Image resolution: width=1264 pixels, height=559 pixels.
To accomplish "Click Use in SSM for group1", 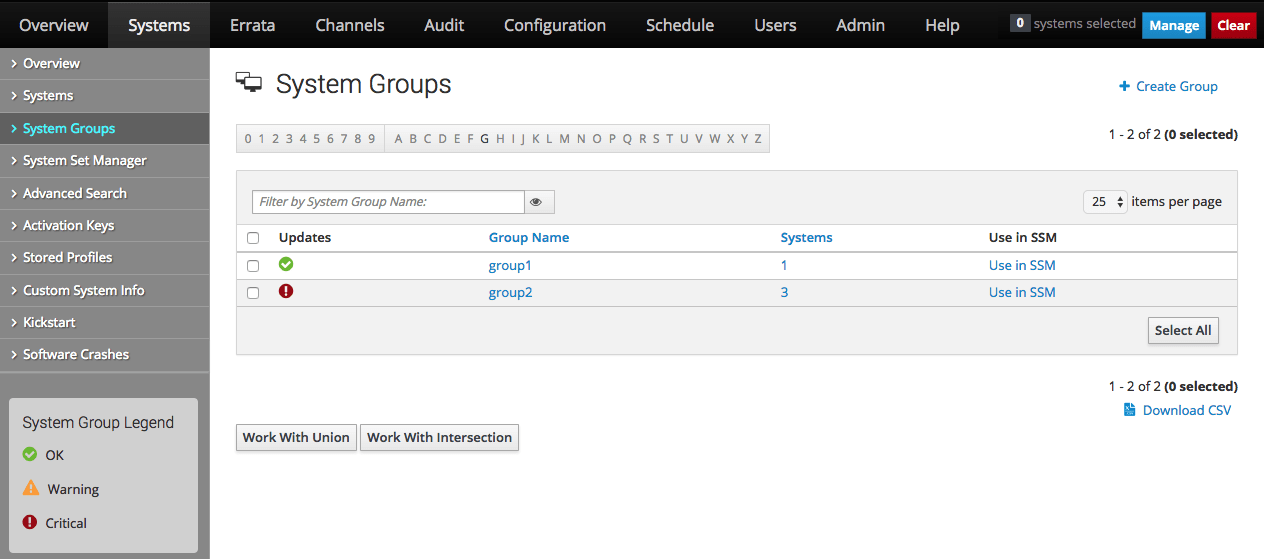I will pyautogui.click(x=1022, y=265).
